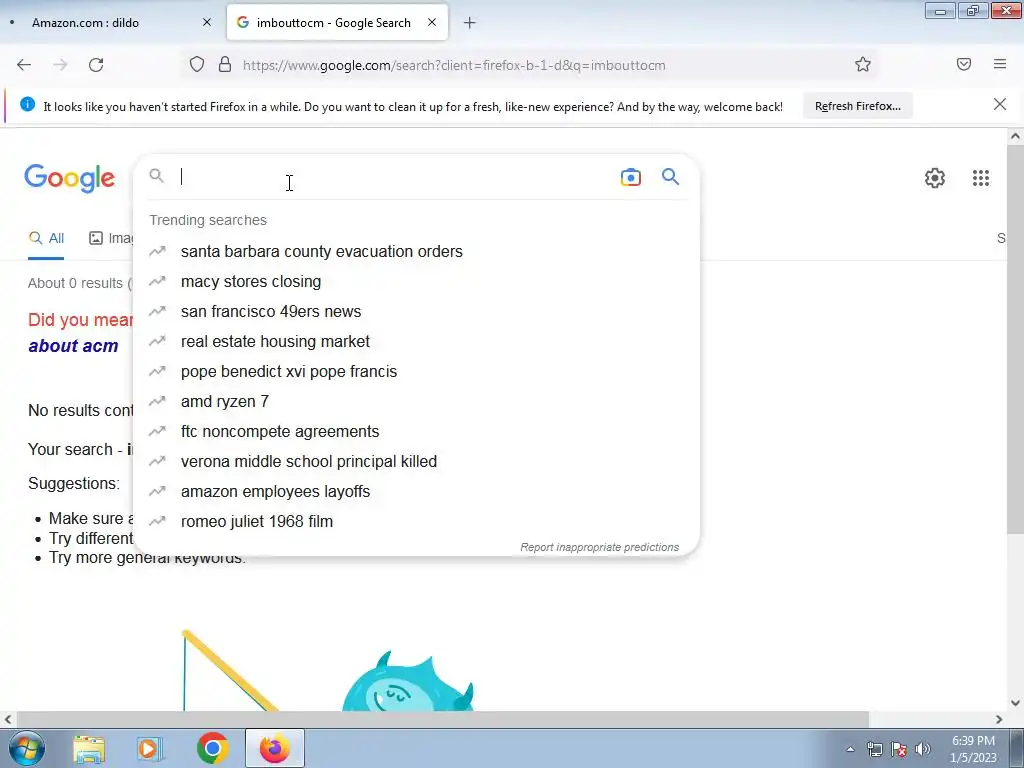The width and height of the screenshot is (1024, 768).
Task: Click the scroll right arrow at page bottom
Action: (999, 719)
